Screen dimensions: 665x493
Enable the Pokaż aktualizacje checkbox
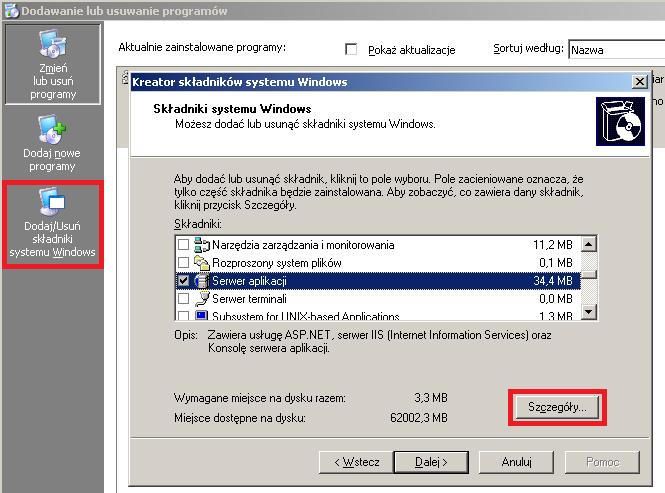click(x=351, y=49)
